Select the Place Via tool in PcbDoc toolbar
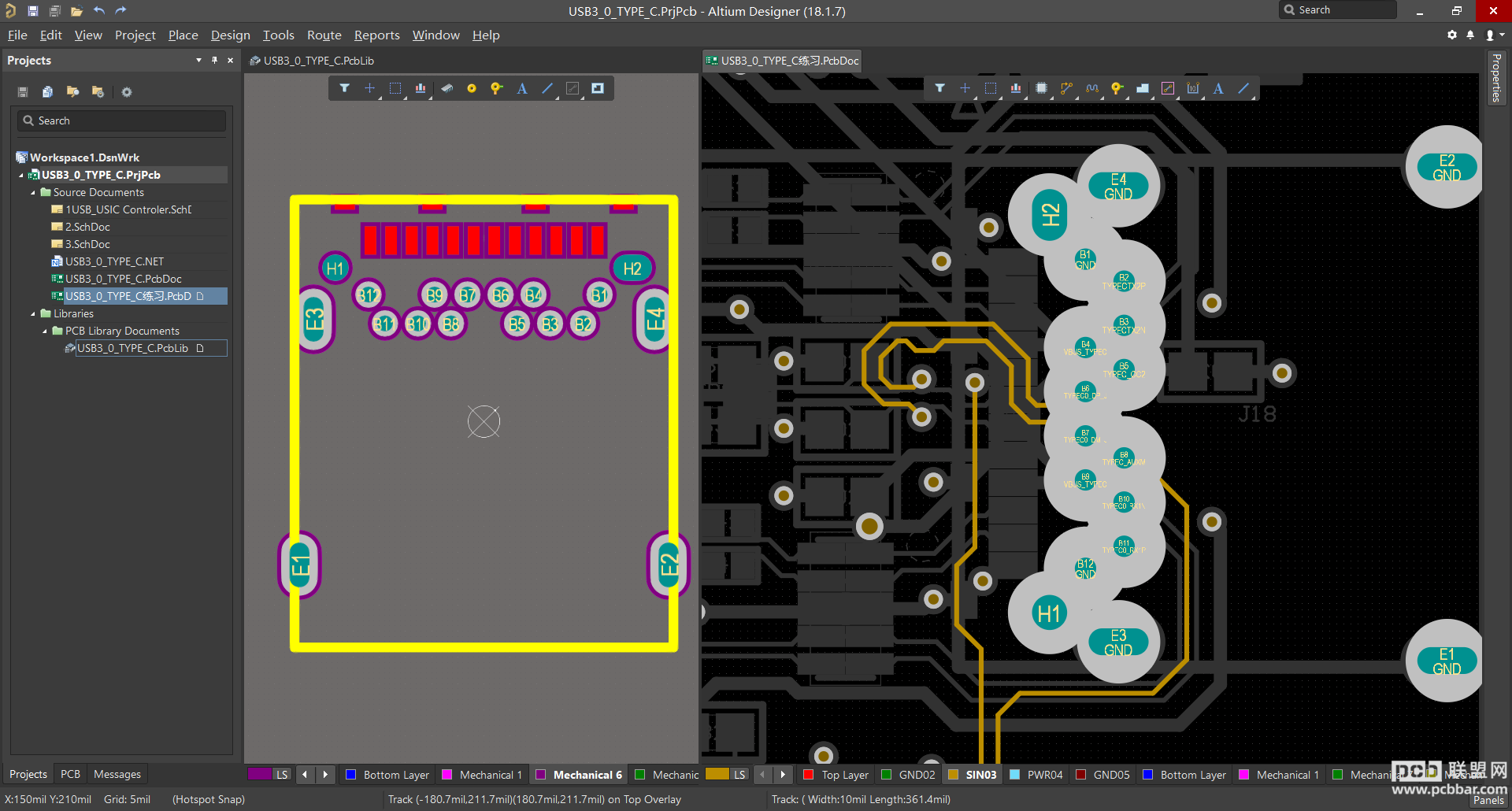 point(1117,88)
